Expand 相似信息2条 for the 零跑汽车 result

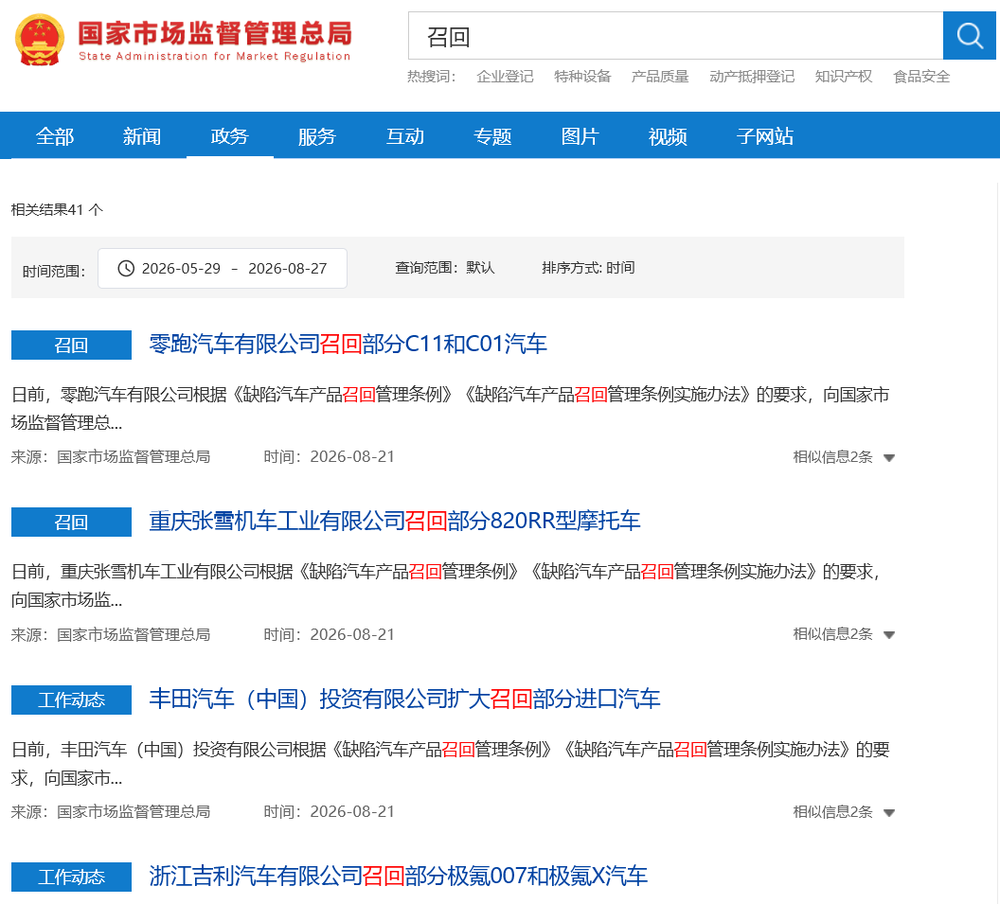click(844, 457)
